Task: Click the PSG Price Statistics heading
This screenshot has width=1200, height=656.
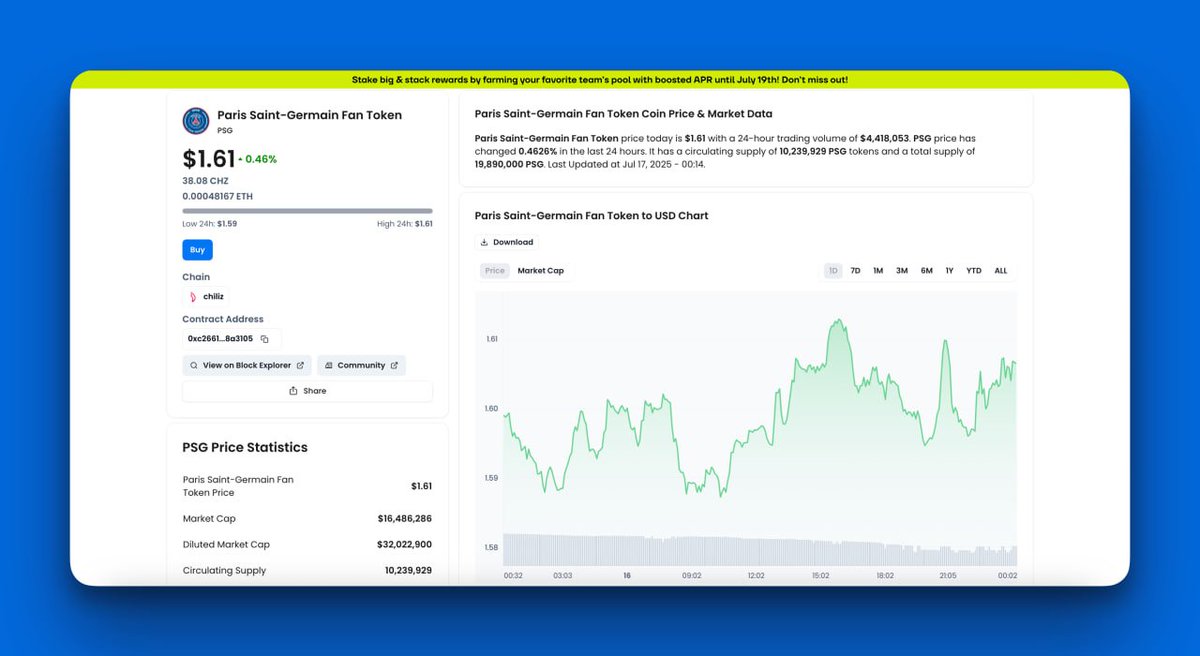Action: click(245, 448)
